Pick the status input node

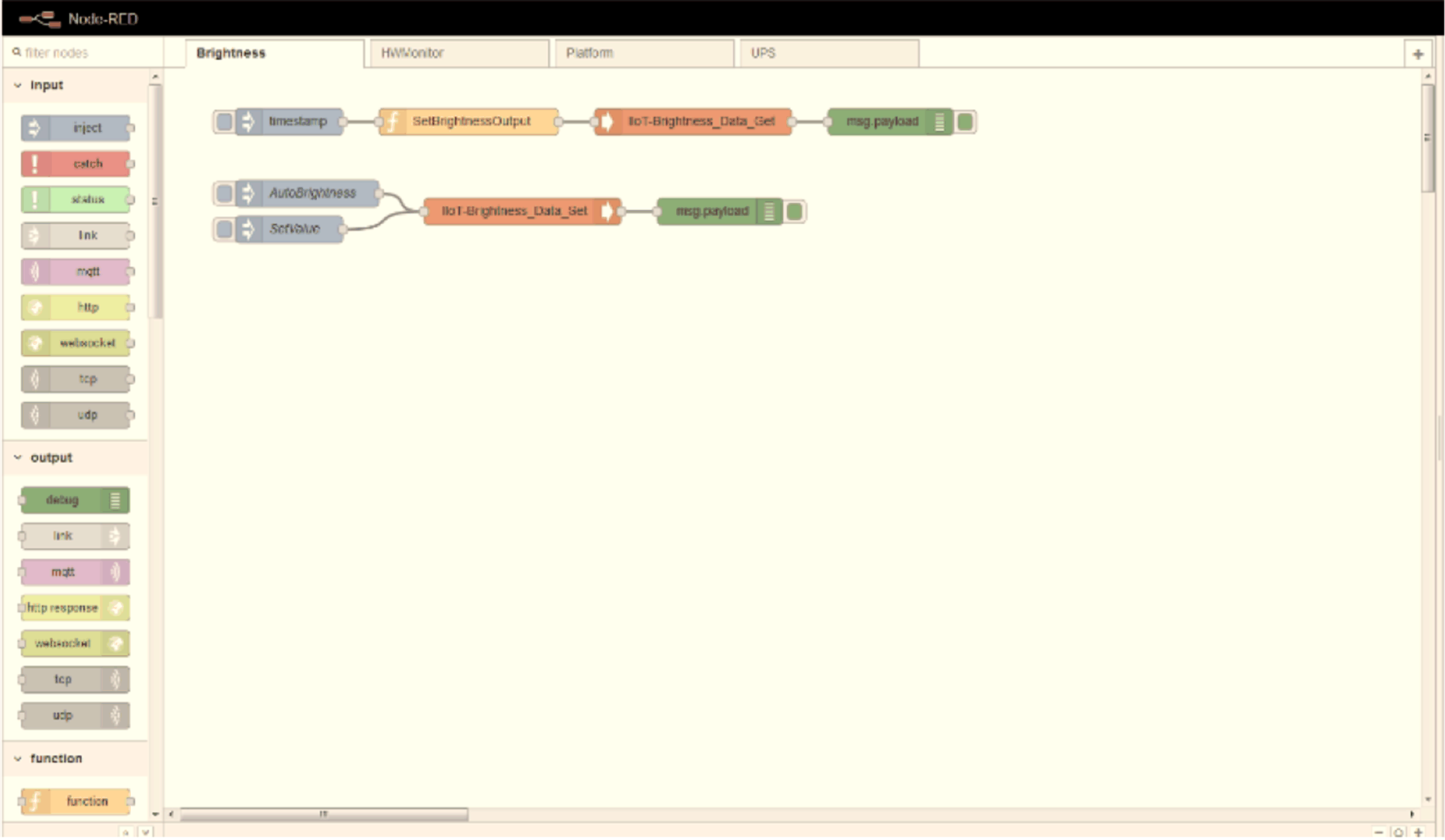point(76,199)
